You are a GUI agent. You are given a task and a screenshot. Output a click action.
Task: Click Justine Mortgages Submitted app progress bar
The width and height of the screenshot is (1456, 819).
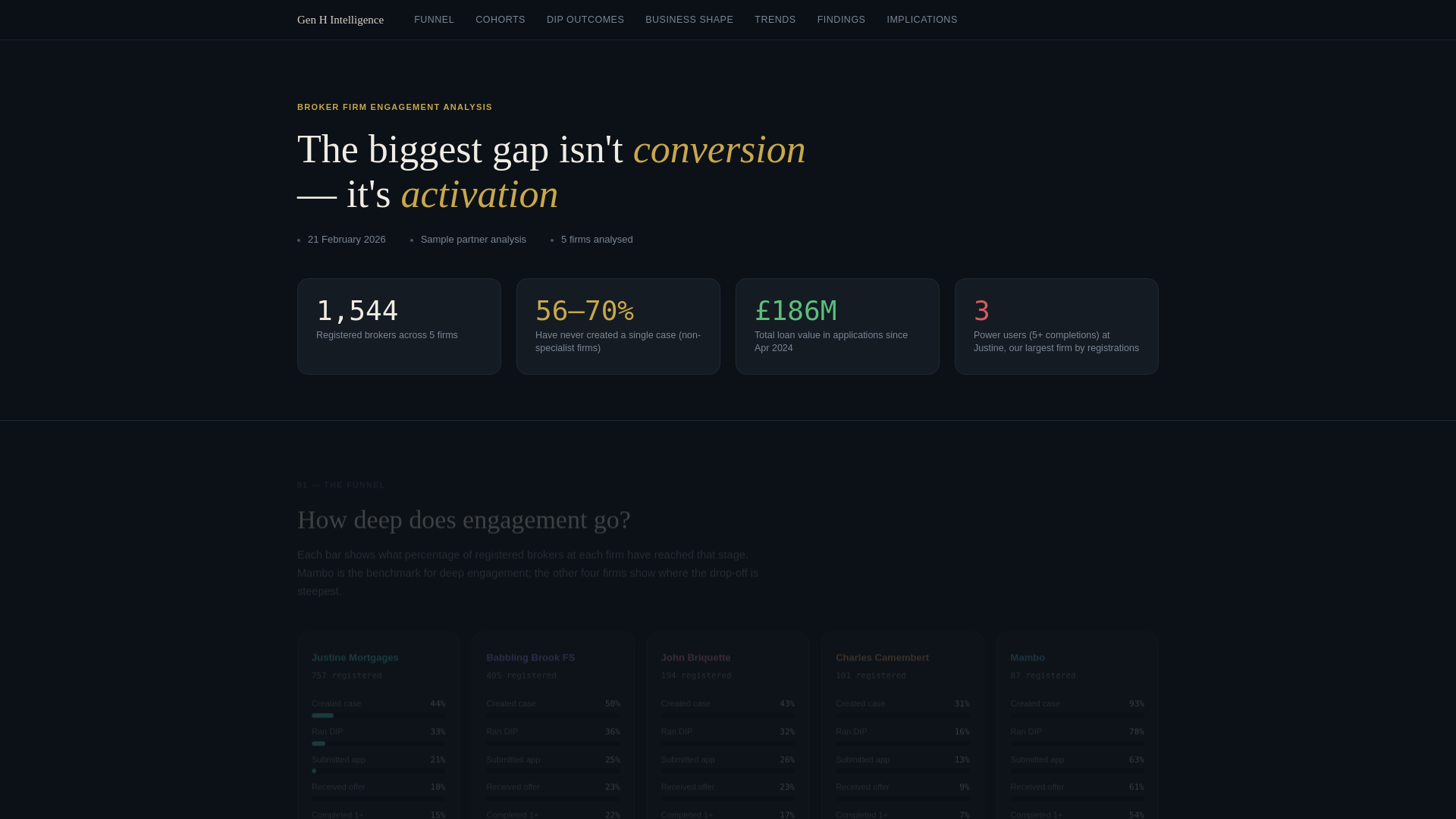tap(378, 771)
